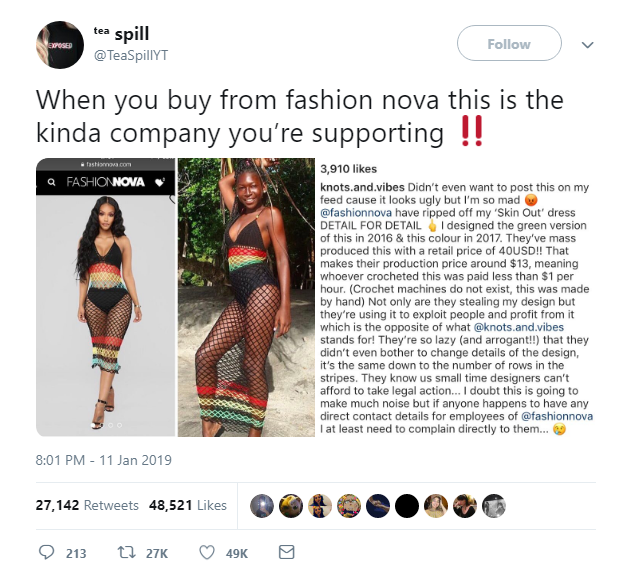This screenshot has height=570, width=631.
Task: Click the Fashion Nova search magnifier icon
Action: tap(52, 182)
